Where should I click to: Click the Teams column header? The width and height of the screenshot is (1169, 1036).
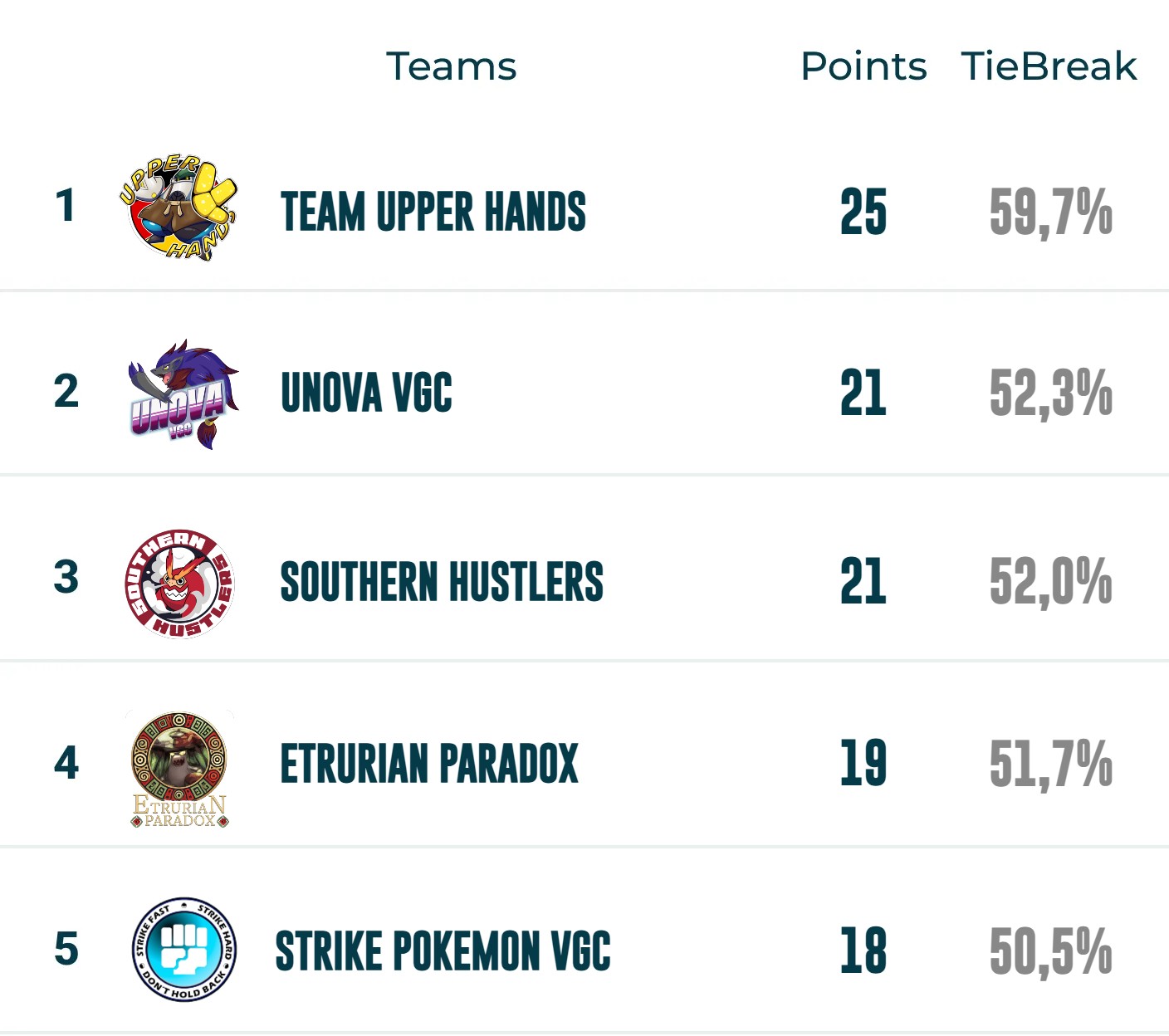pyautogui.click(x=451, y=66)
